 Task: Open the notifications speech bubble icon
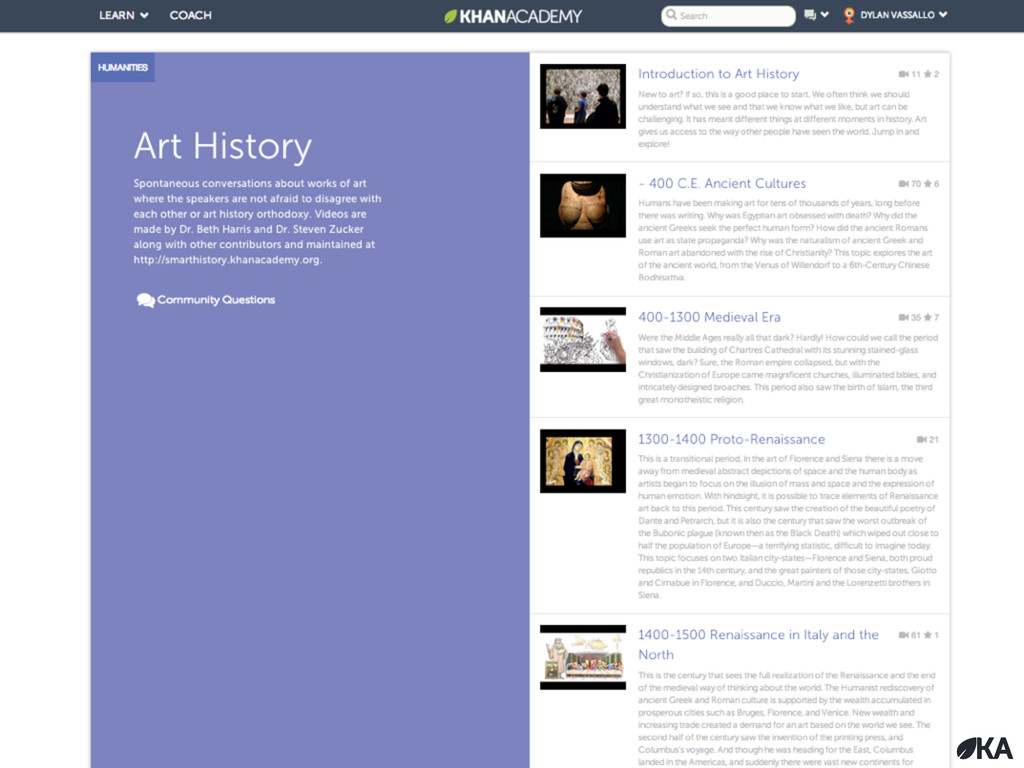810,15
